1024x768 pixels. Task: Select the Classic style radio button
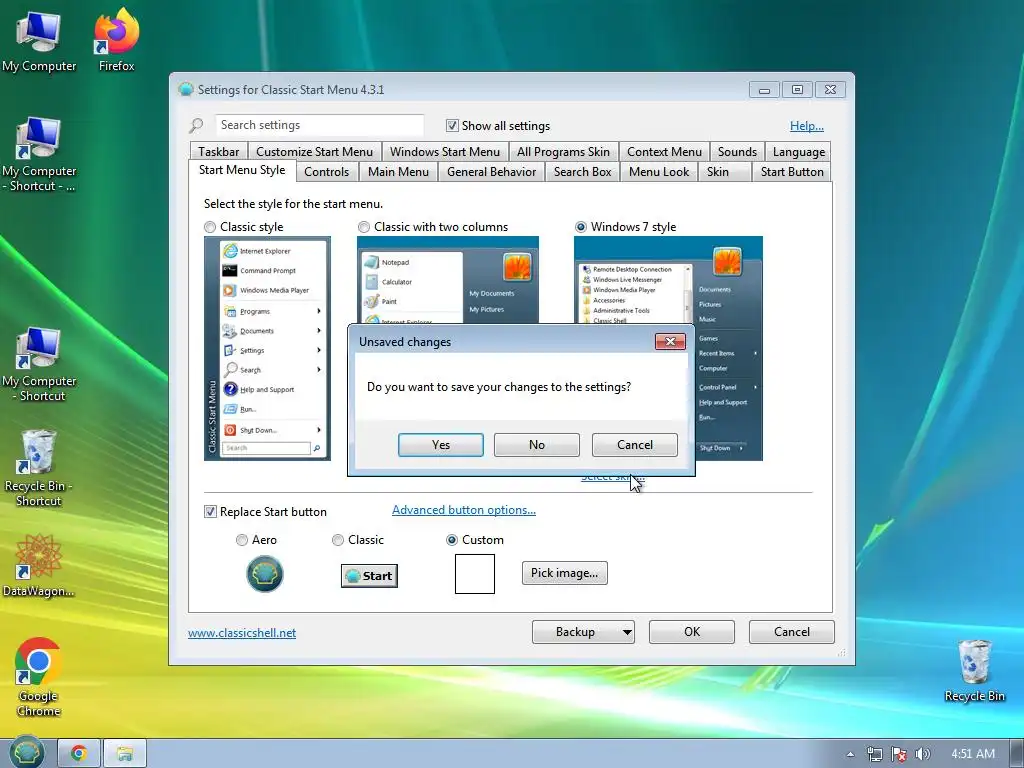pyautogui.click(x=210, y=227)
